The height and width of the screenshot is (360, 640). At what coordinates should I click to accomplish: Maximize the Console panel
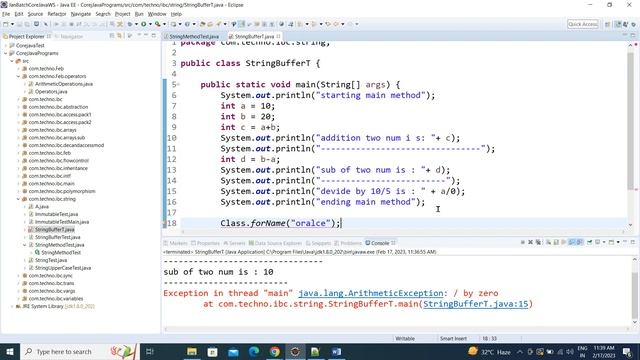tap(633, 242)
